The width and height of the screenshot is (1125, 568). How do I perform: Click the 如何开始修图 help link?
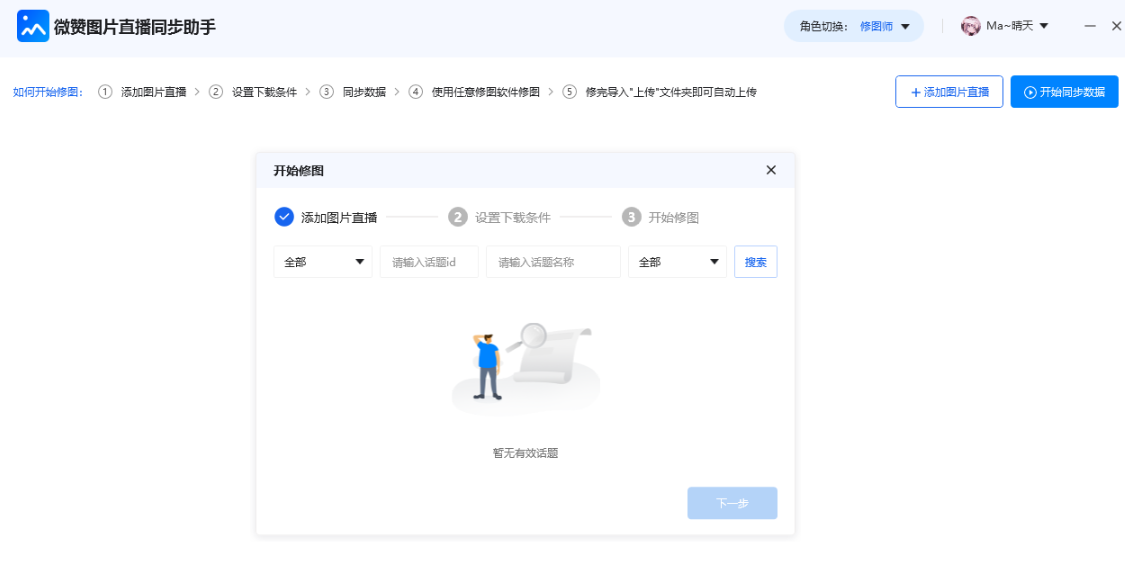click(x=48, y=92)
